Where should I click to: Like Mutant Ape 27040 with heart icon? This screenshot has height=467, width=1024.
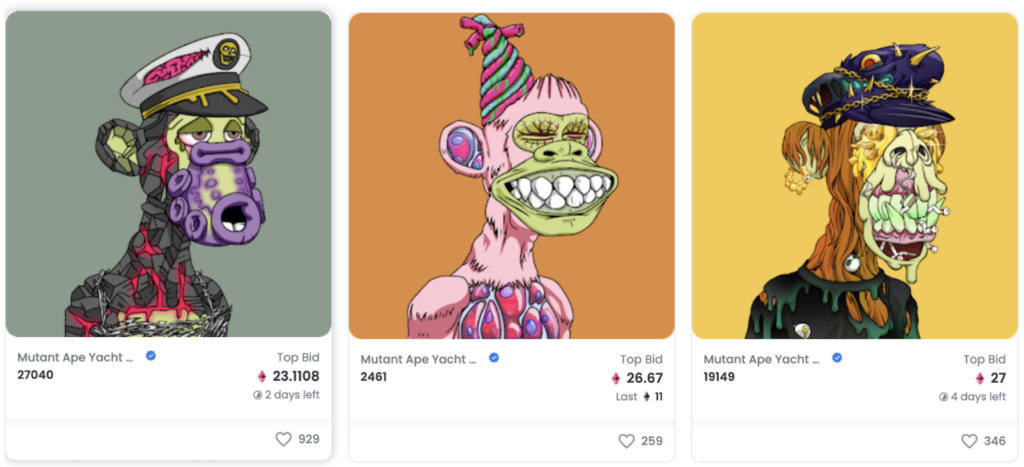(x=283, y=440)
